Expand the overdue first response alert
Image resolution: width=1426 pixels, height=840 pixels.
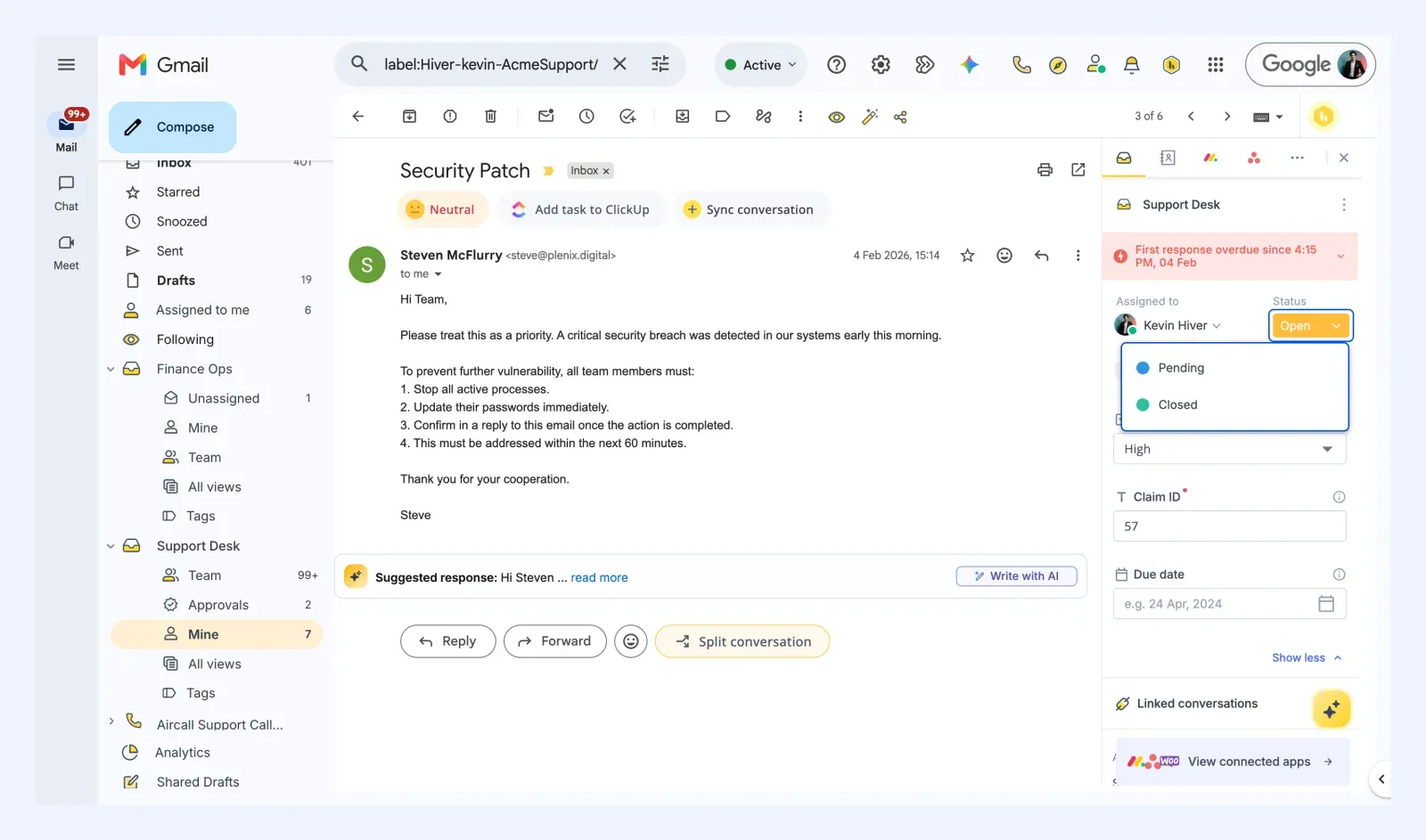pyautogui.click(x=1340, y=257)
